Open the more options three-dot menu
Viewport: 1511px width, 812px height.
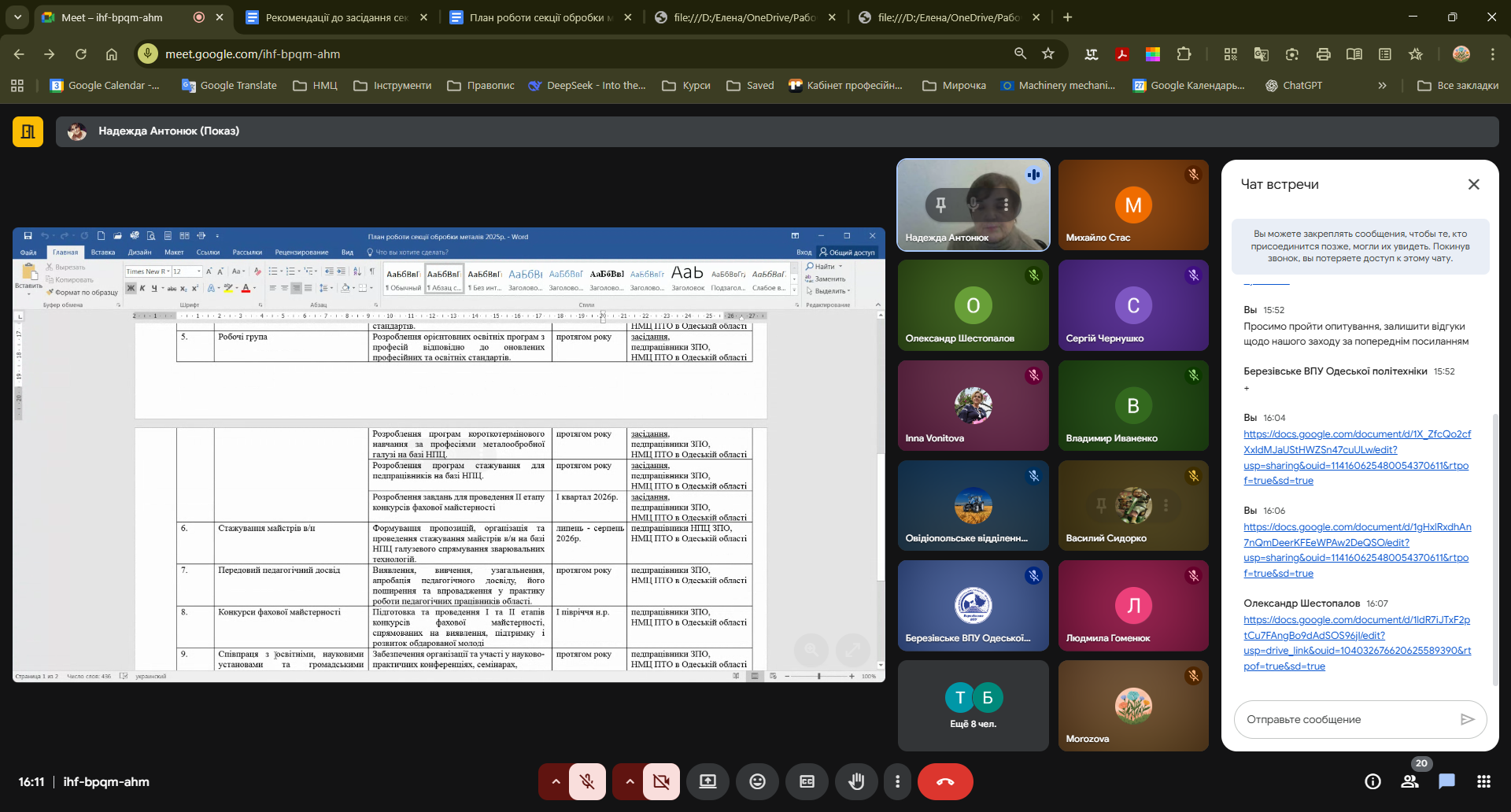coord(897,781)
